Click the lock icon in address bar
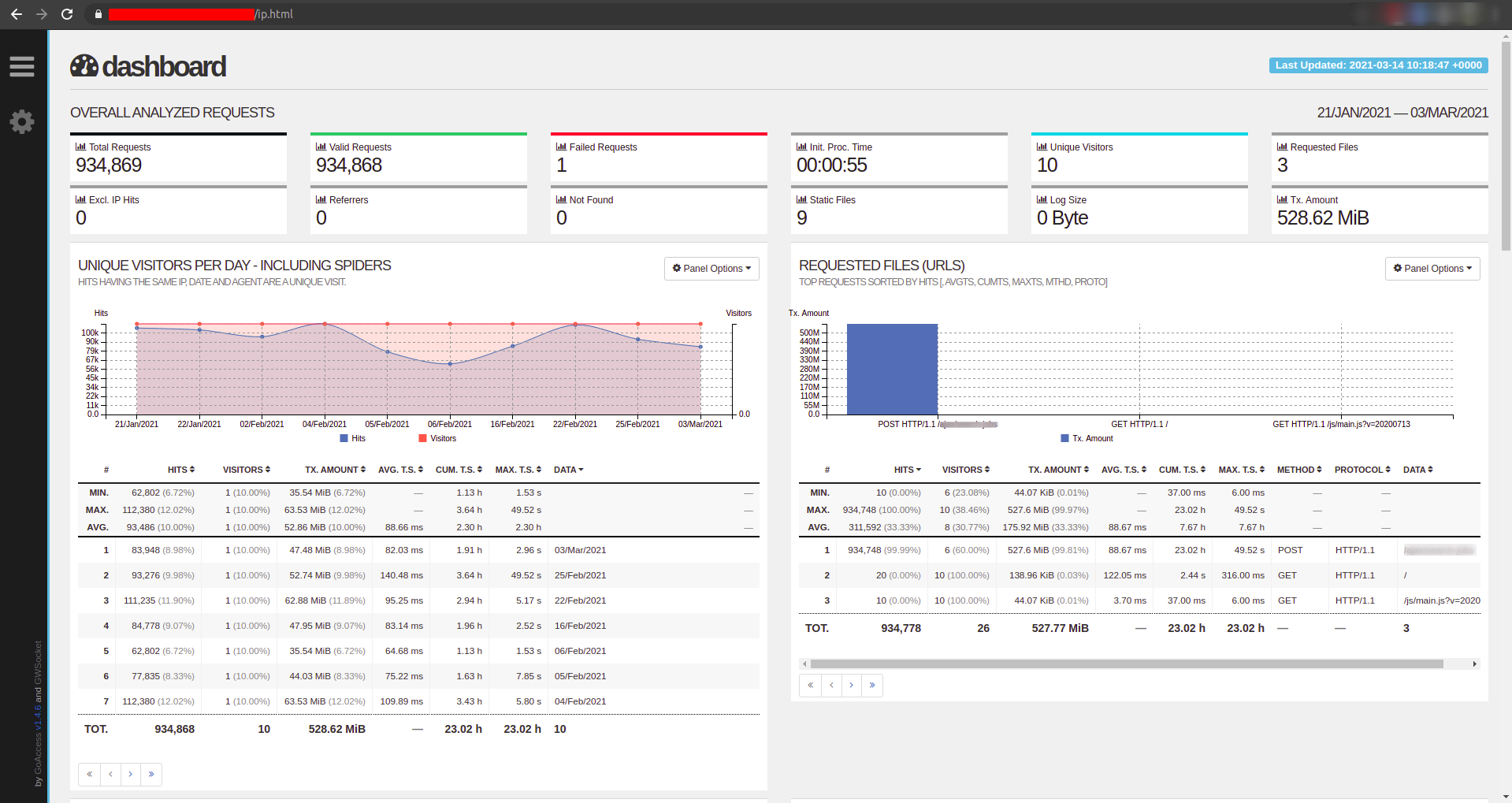This screenshot has width=1512, height=803. click(x=98, y=14)
